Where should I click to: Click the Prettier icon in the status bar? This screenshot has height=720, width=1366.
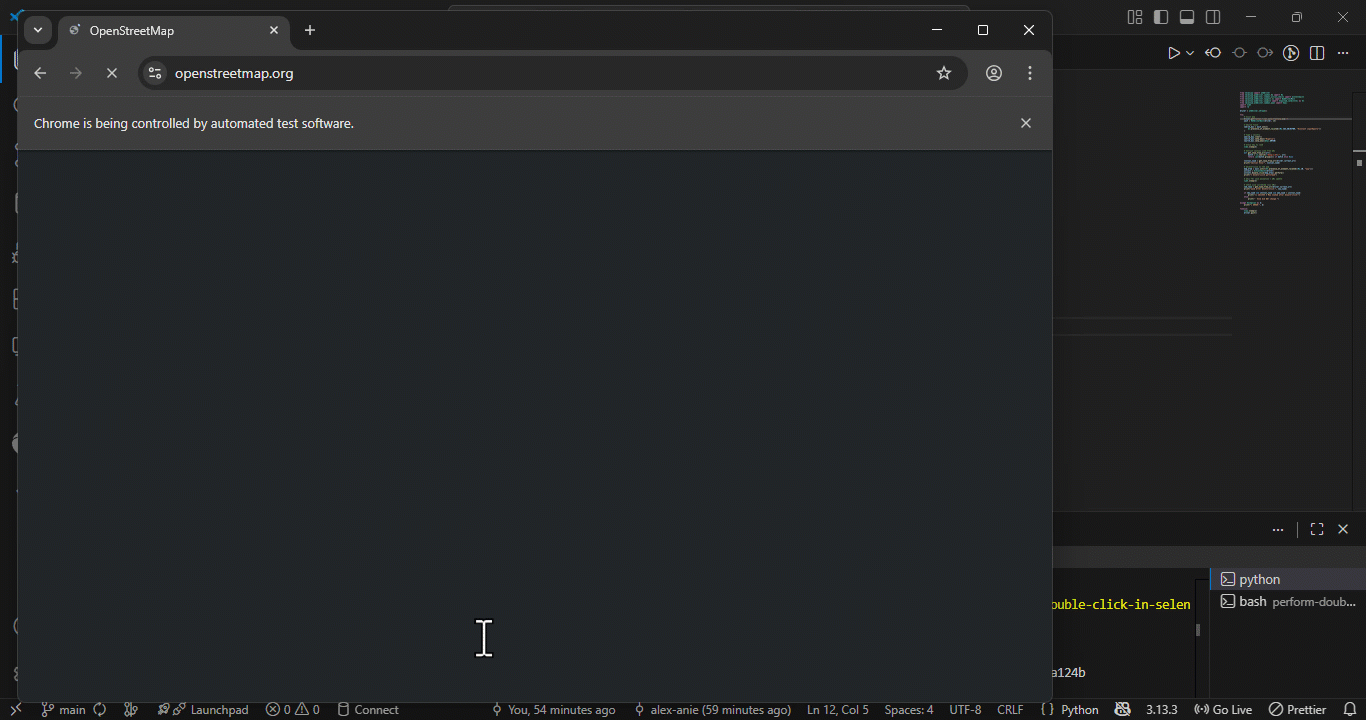point(1297,709)
